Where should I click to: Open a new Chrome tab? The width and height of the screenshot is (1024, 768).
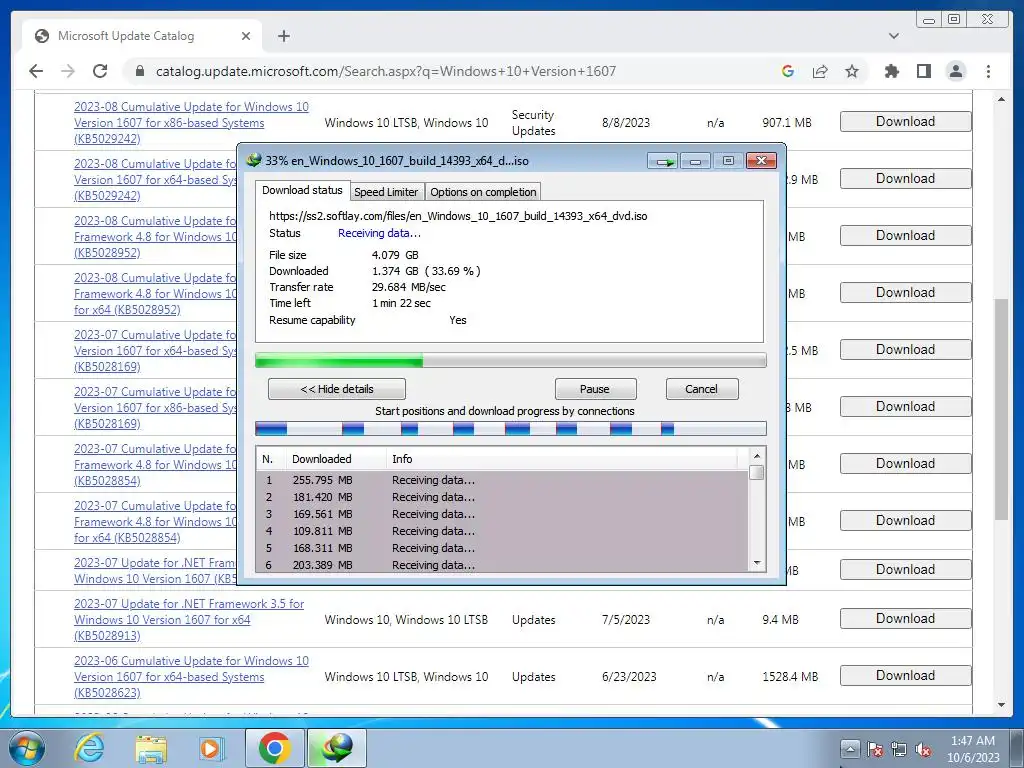click(x=283, y=36)
